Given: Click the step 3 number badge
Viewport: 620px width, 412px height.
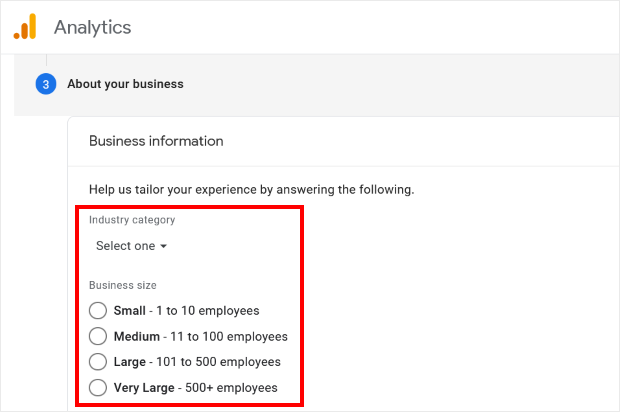Looking at the screenshot, I should 46,84.
